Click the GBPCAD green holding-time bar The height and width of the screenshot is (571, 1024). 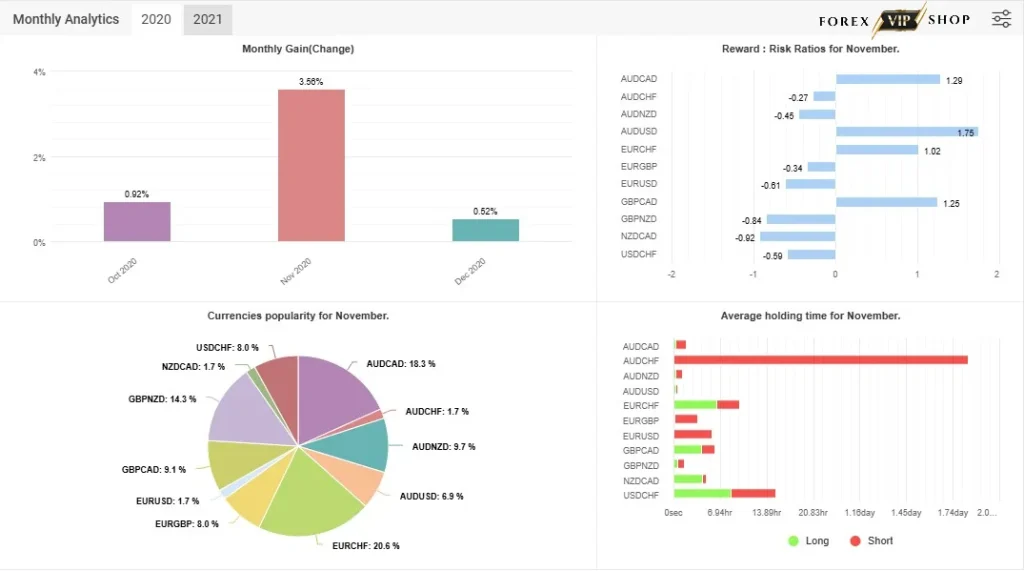(x=688, y=449)
